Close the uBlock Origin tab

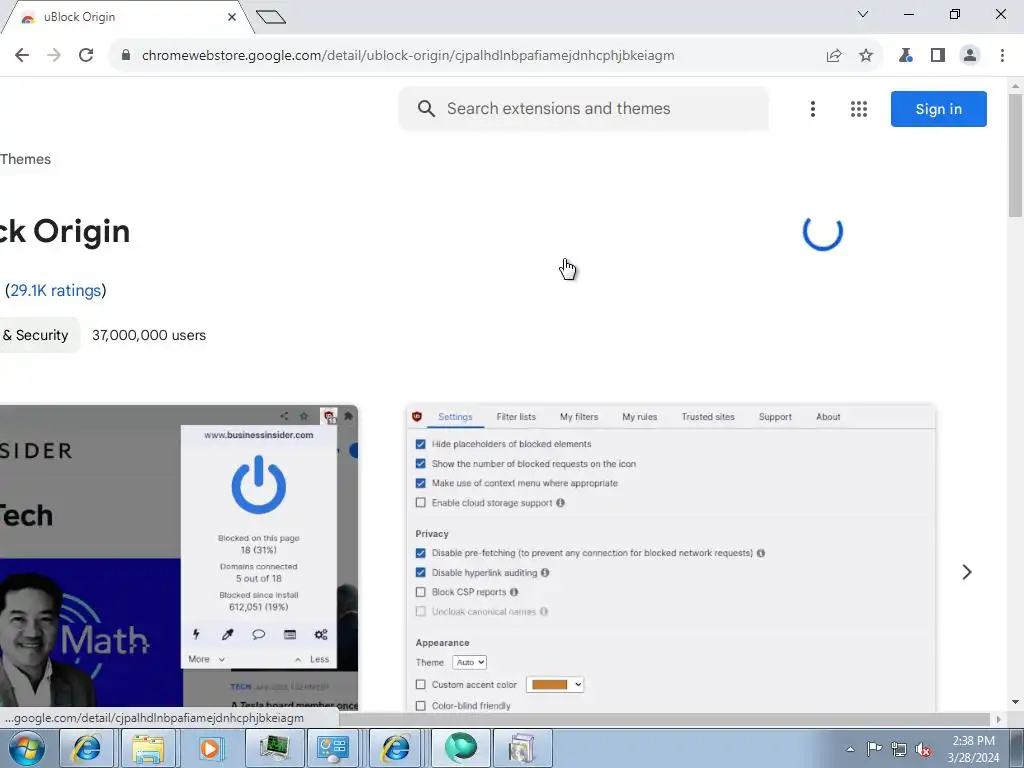click(x=232, y=17)
